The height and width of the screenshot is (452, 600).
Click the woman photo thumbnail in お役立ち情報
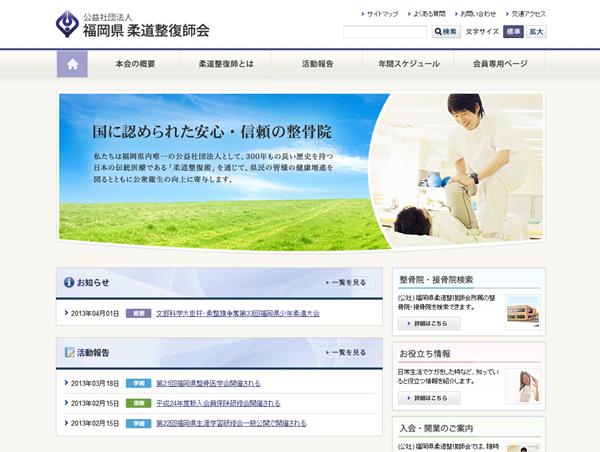(x=523, y=386)
